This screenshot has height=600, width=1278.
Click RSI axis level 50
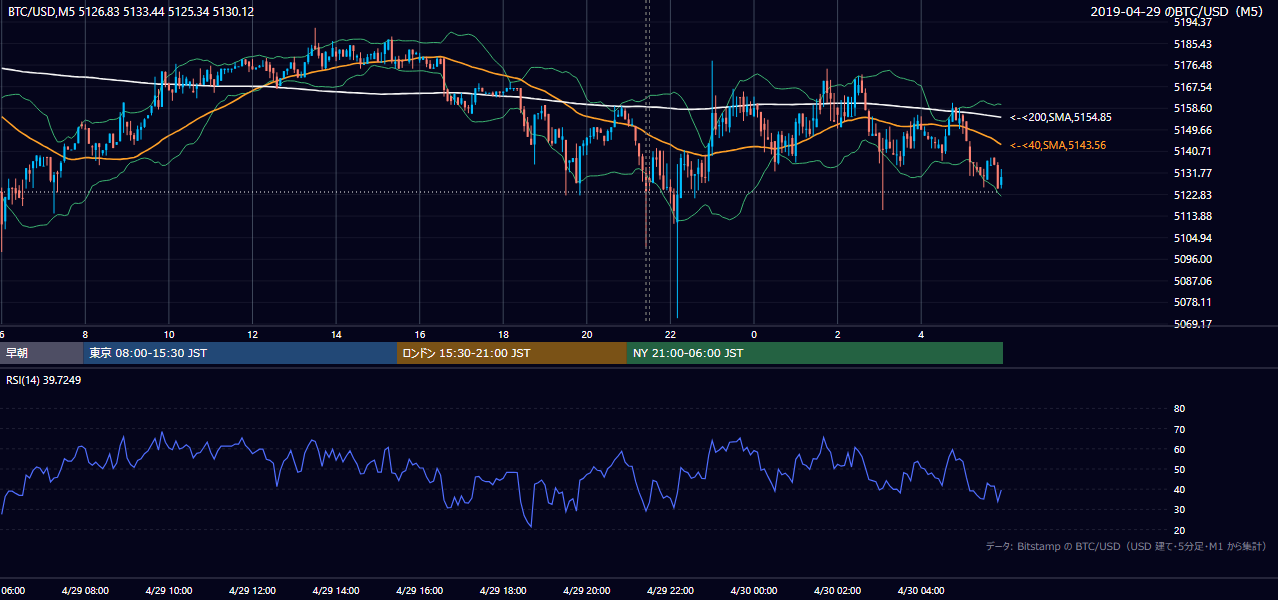1179,469
